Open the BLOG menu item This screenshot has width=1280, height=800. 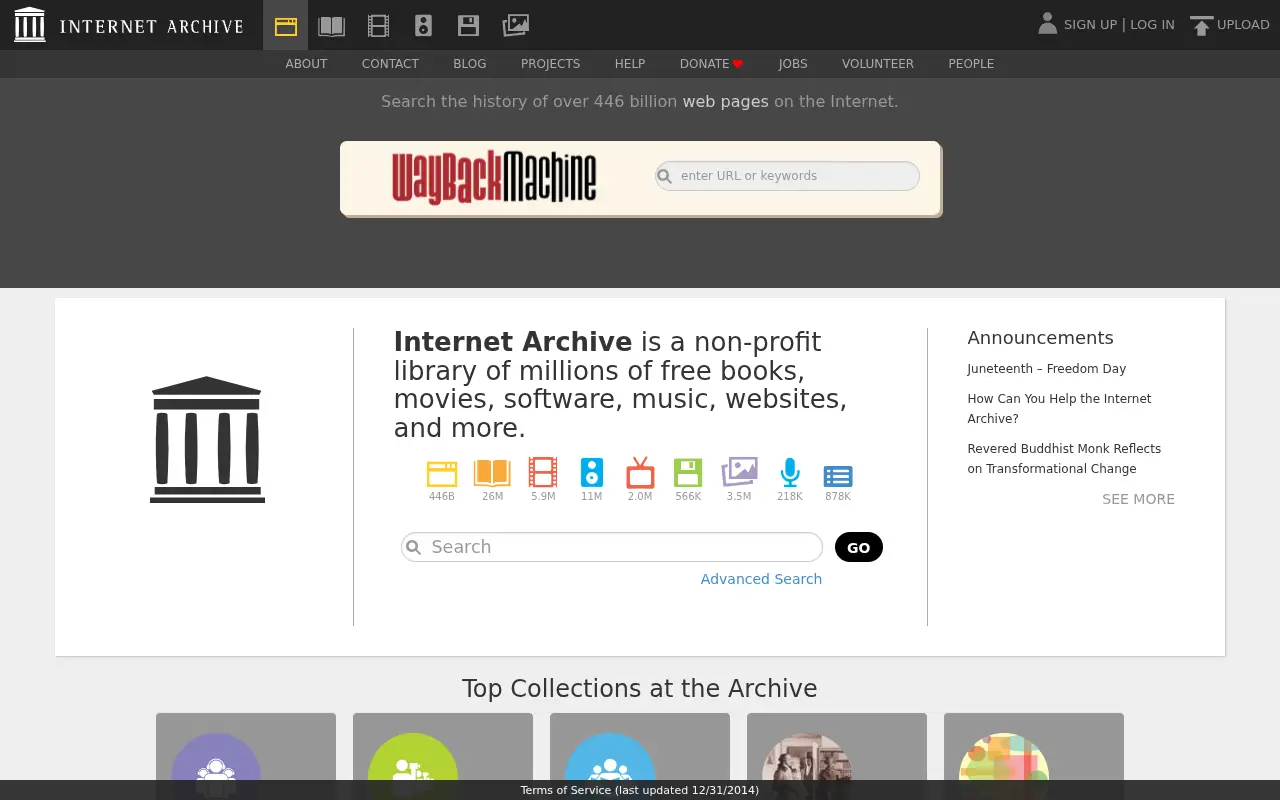click(x=470, y=64)
